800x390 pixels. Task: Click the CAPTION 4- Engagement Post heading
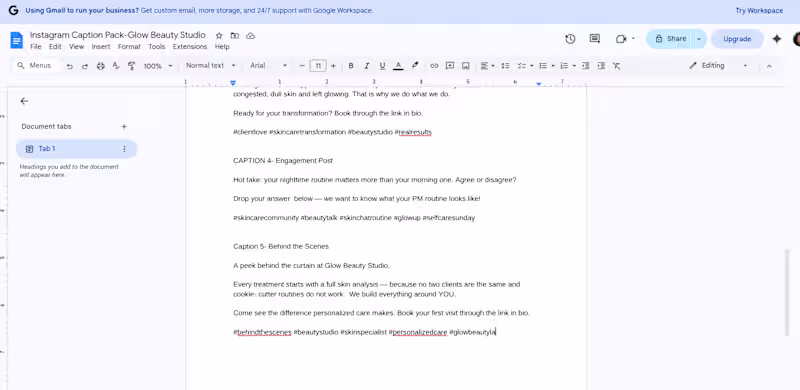283,161
